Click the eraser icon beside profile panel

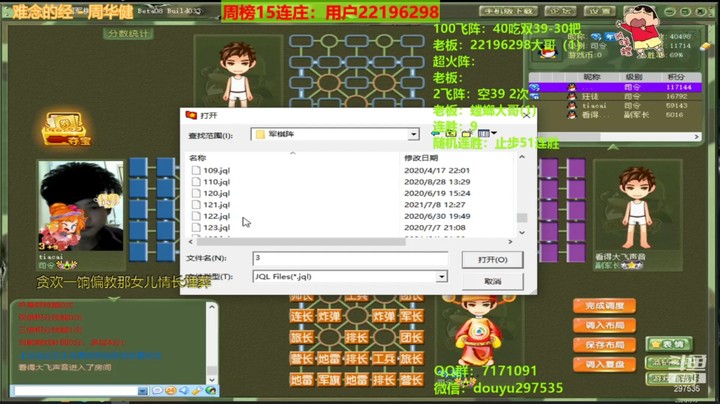point(705,46)
